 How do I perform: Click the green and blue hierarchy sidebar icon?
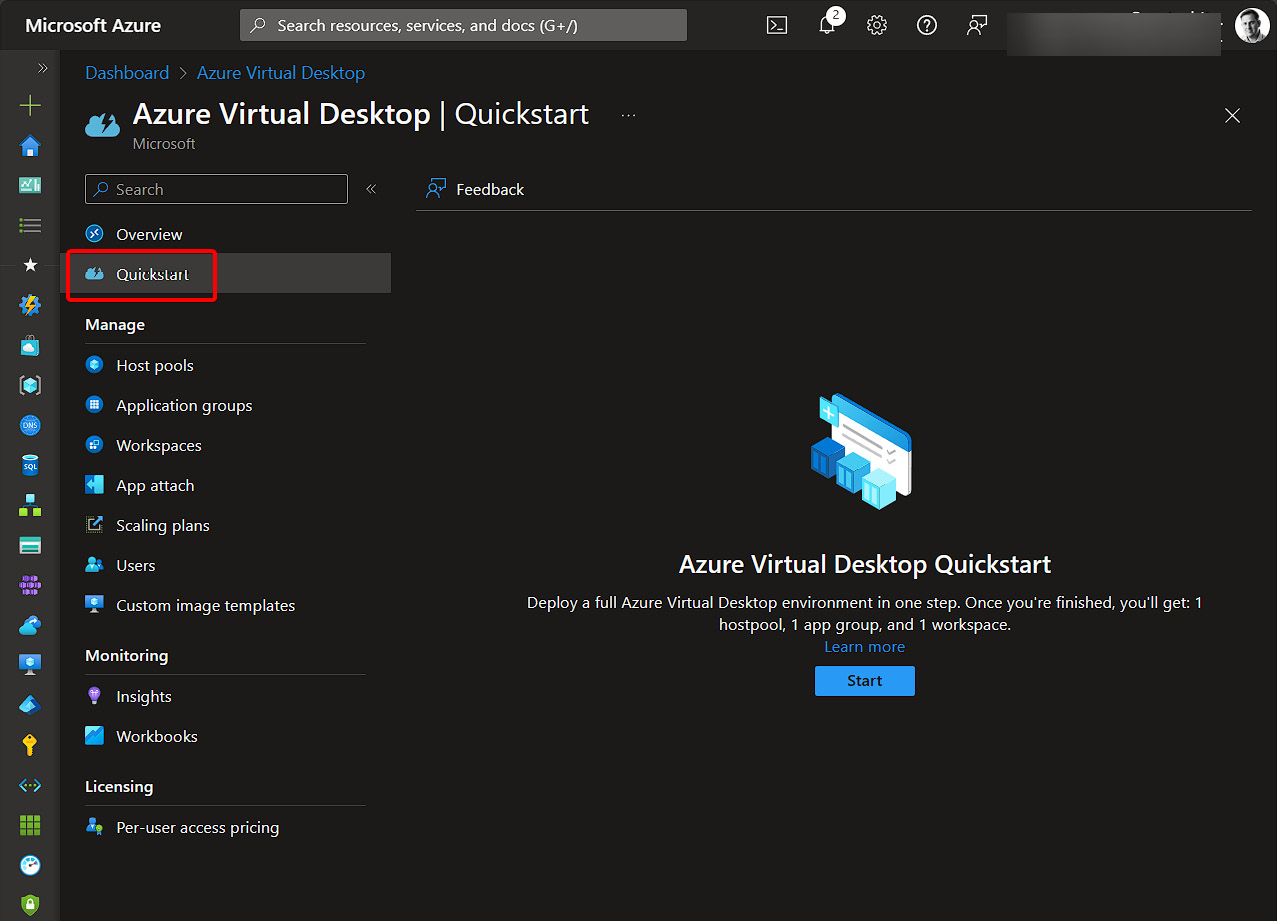[30, 505]
